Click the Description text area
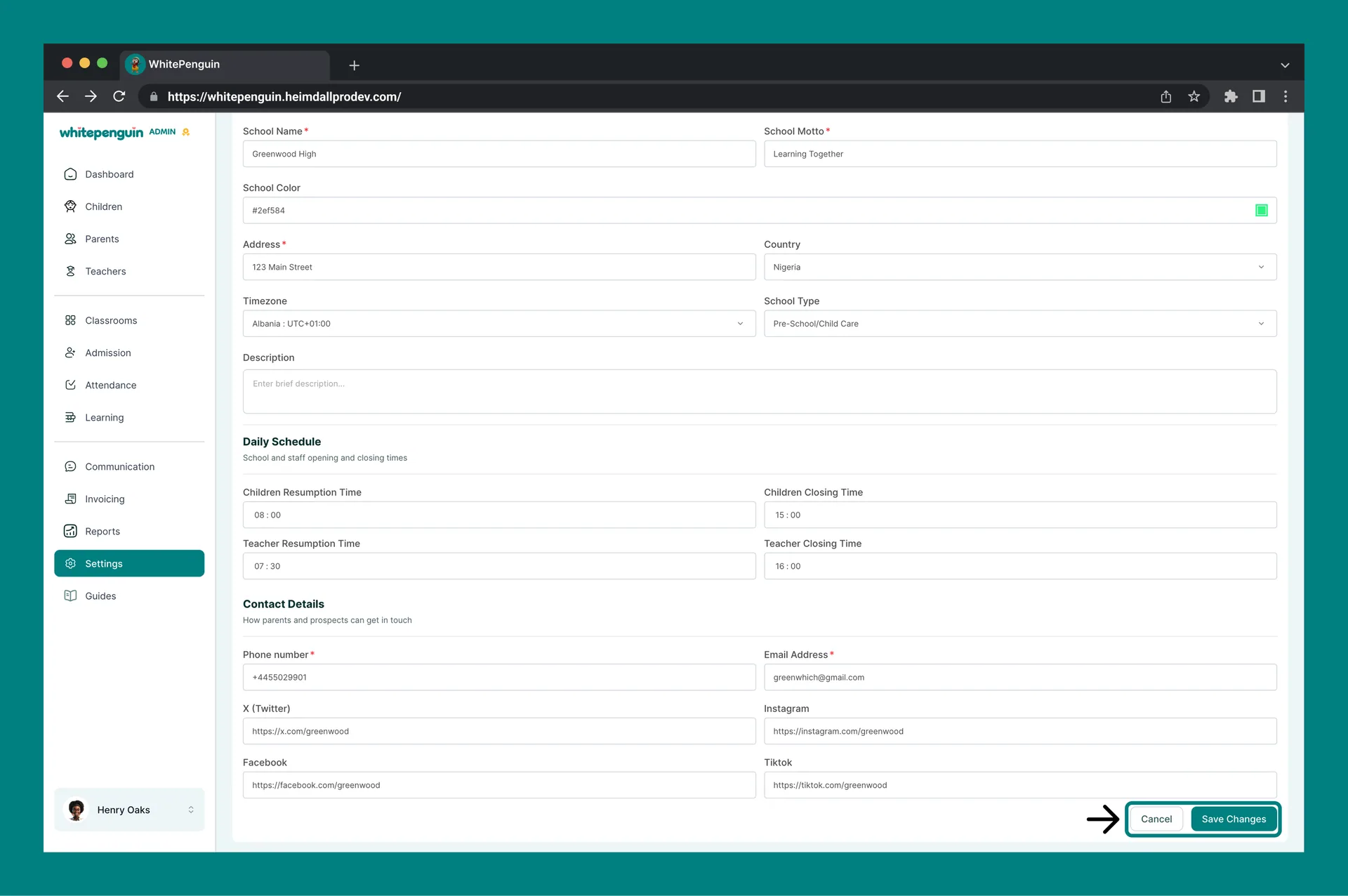 pyautogui.click(x=760, y=391)
